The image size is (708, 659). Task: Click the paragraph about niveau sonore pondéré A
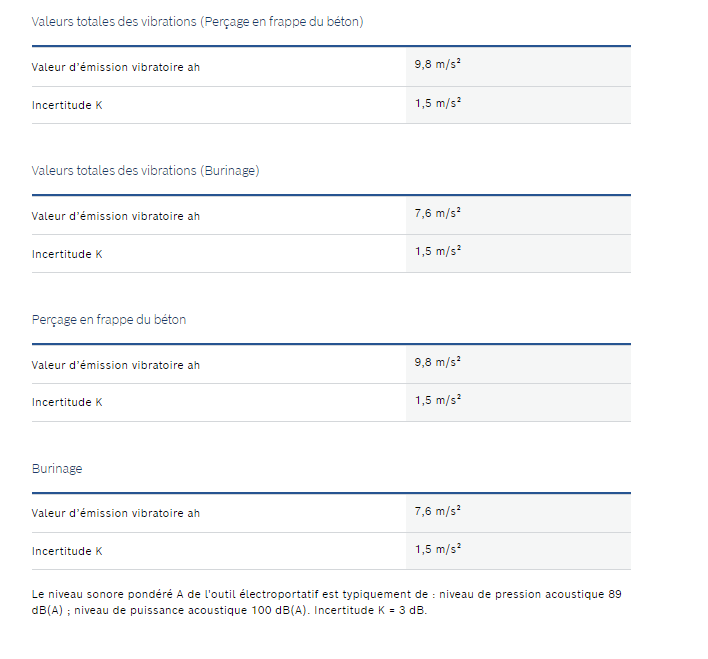click(x=326, y=602)
